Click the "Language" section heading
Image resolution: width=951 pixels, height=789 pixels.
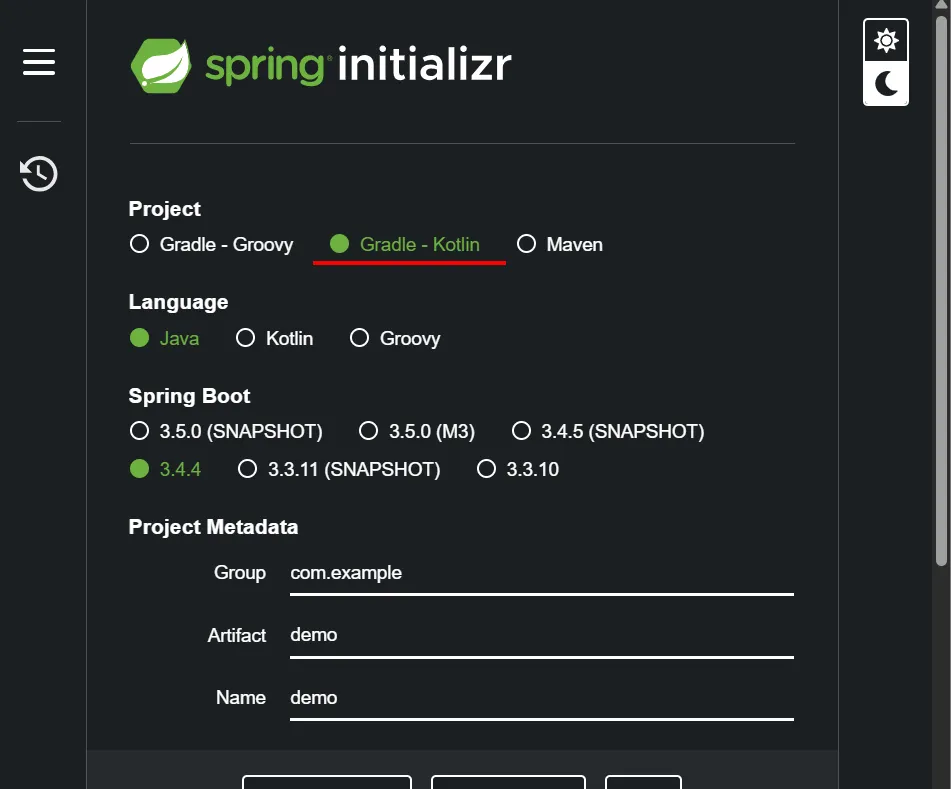(178, 302)
